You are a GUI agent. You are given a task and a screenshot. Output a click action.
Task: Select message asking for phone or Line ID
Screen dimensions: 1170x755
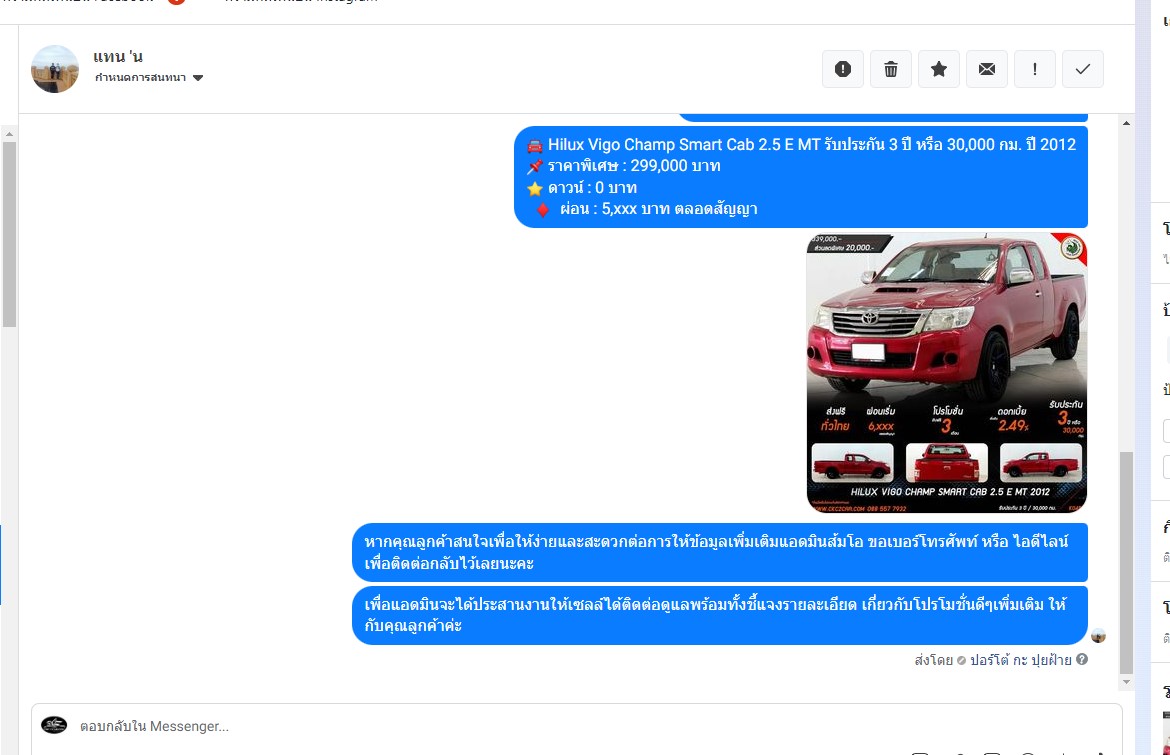click(x=720, y=552)
